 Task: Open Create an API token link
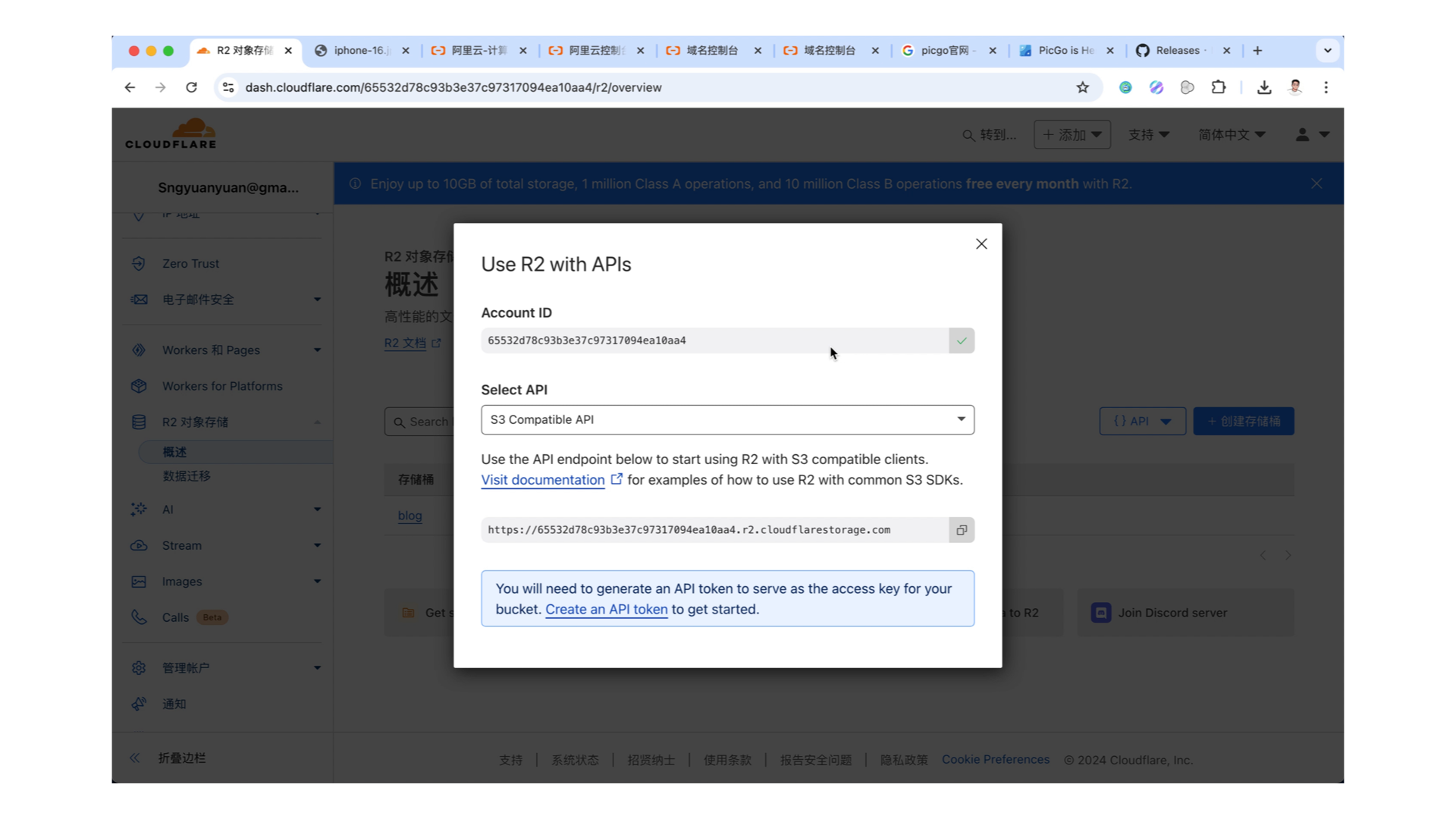point(606,609)
